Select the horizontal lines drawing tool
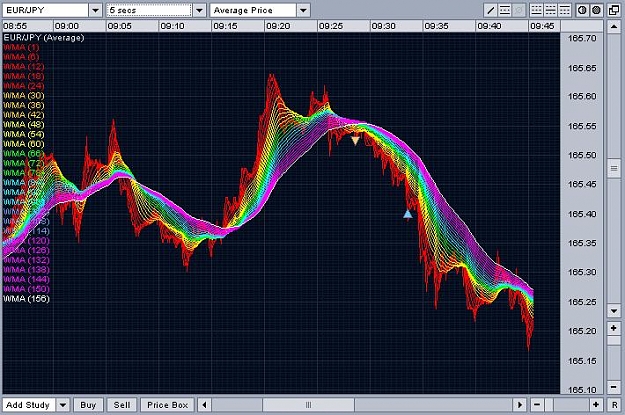 505,10
